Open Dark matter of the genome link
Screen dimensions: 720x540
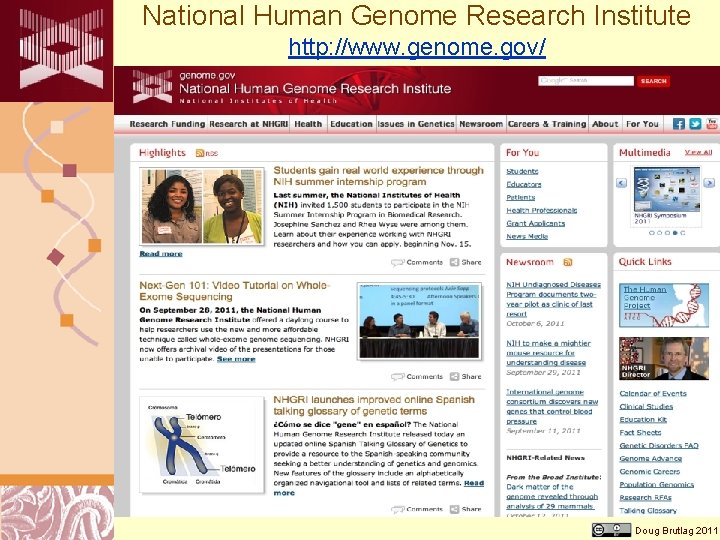click(552, 496)
